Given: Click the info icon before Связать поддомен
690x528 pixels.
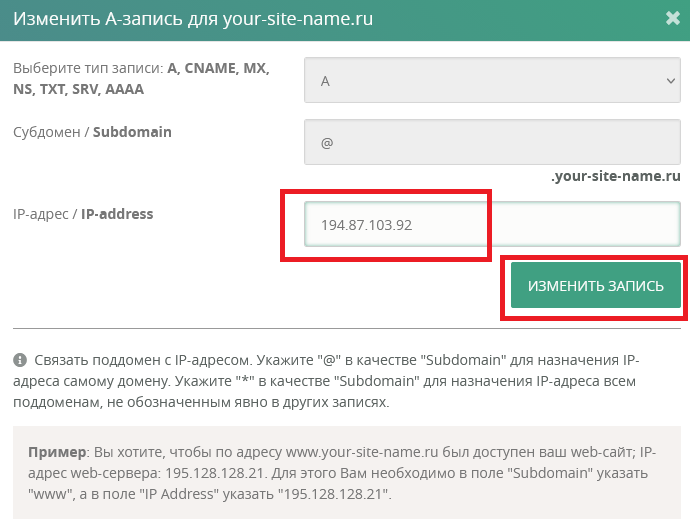Looking at the screenshot, I should coord(20,360).
